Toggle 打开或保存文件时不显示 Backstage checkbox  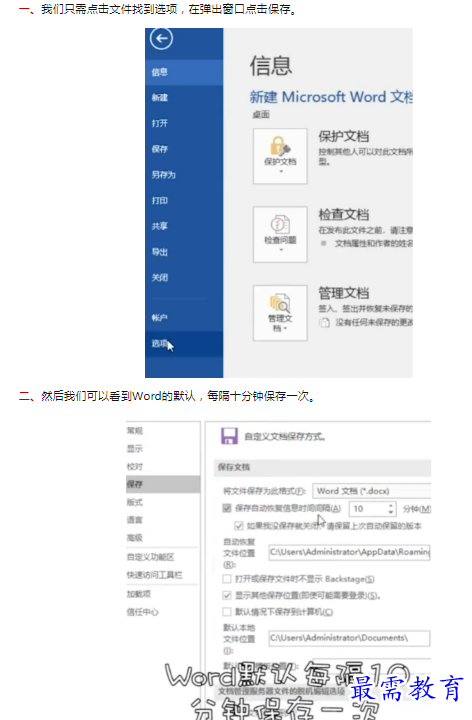pyautogui.click(x=227, y=579)
